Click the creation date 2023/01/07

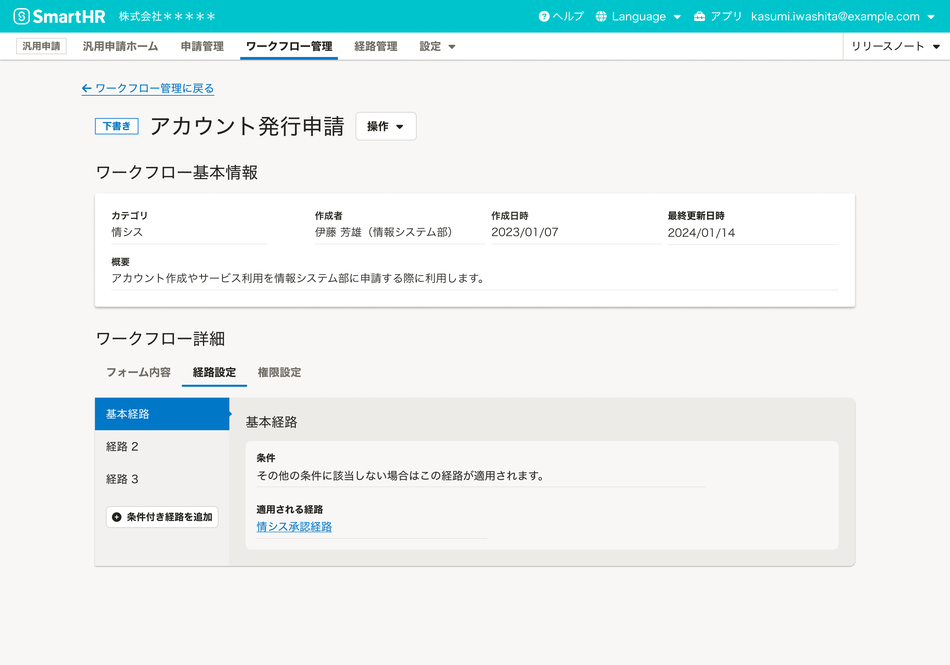525,232
